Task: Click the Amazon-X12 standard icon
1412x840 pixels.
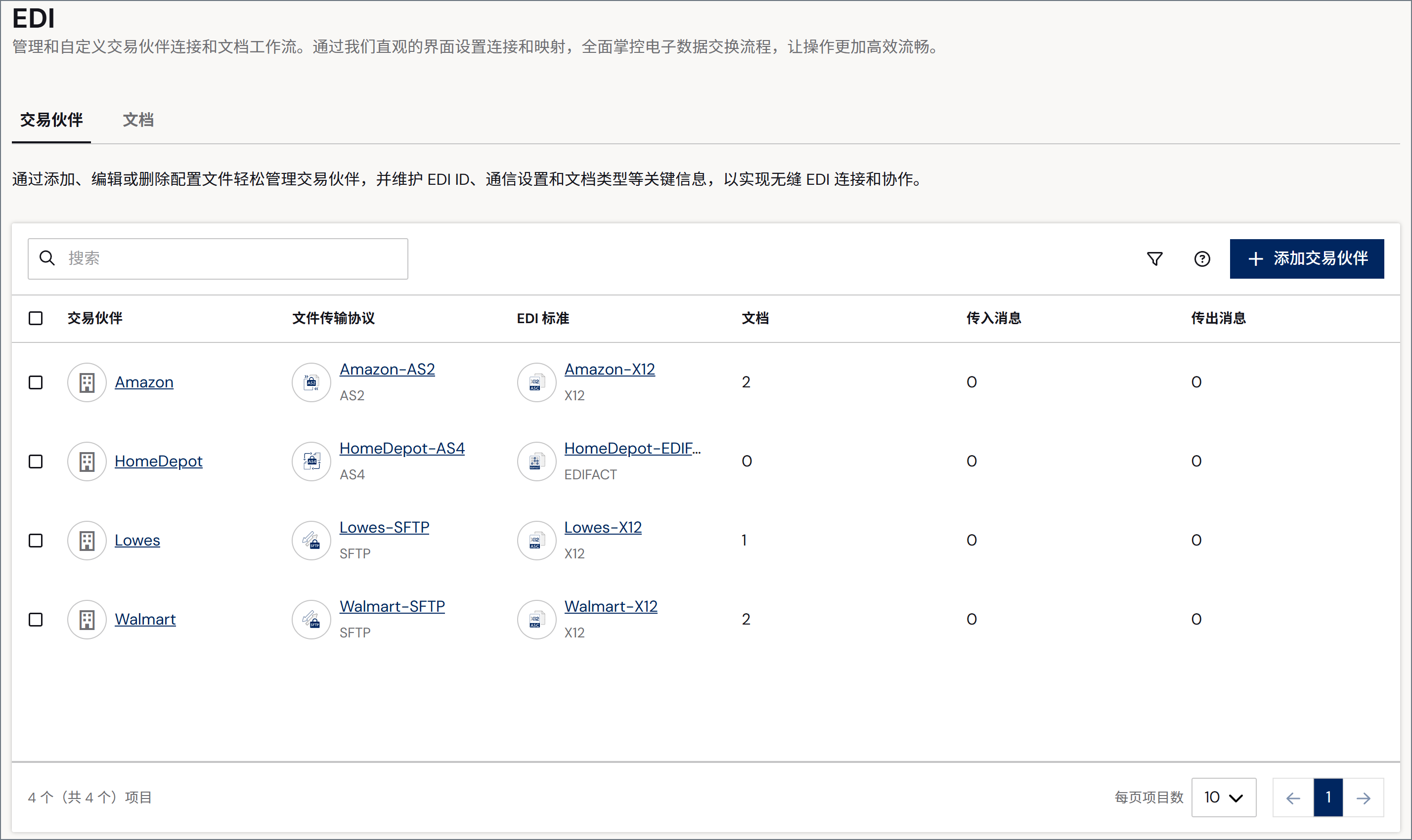Action: [x=536, y=382]
